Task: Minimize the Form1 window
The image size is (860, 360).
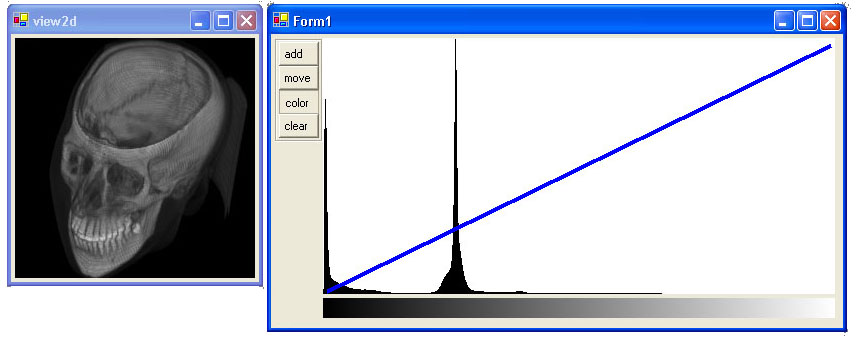Action: 784,21
